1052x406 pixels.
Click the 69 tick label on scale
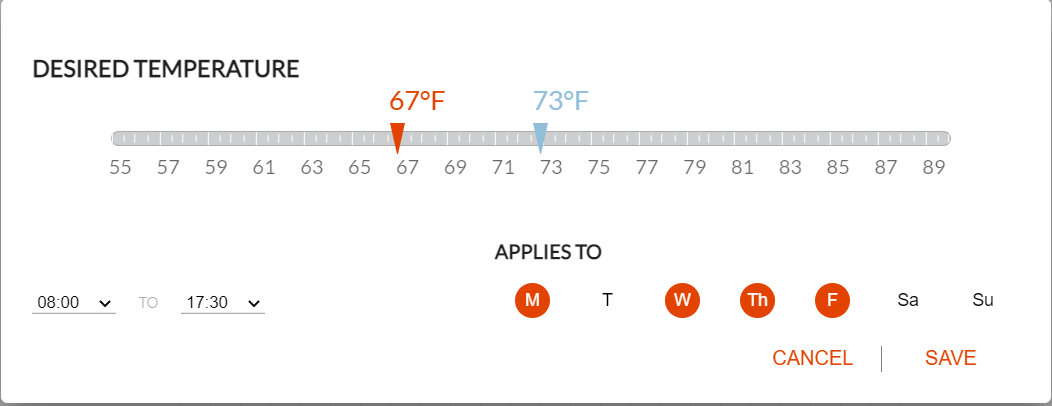point(455,167)
